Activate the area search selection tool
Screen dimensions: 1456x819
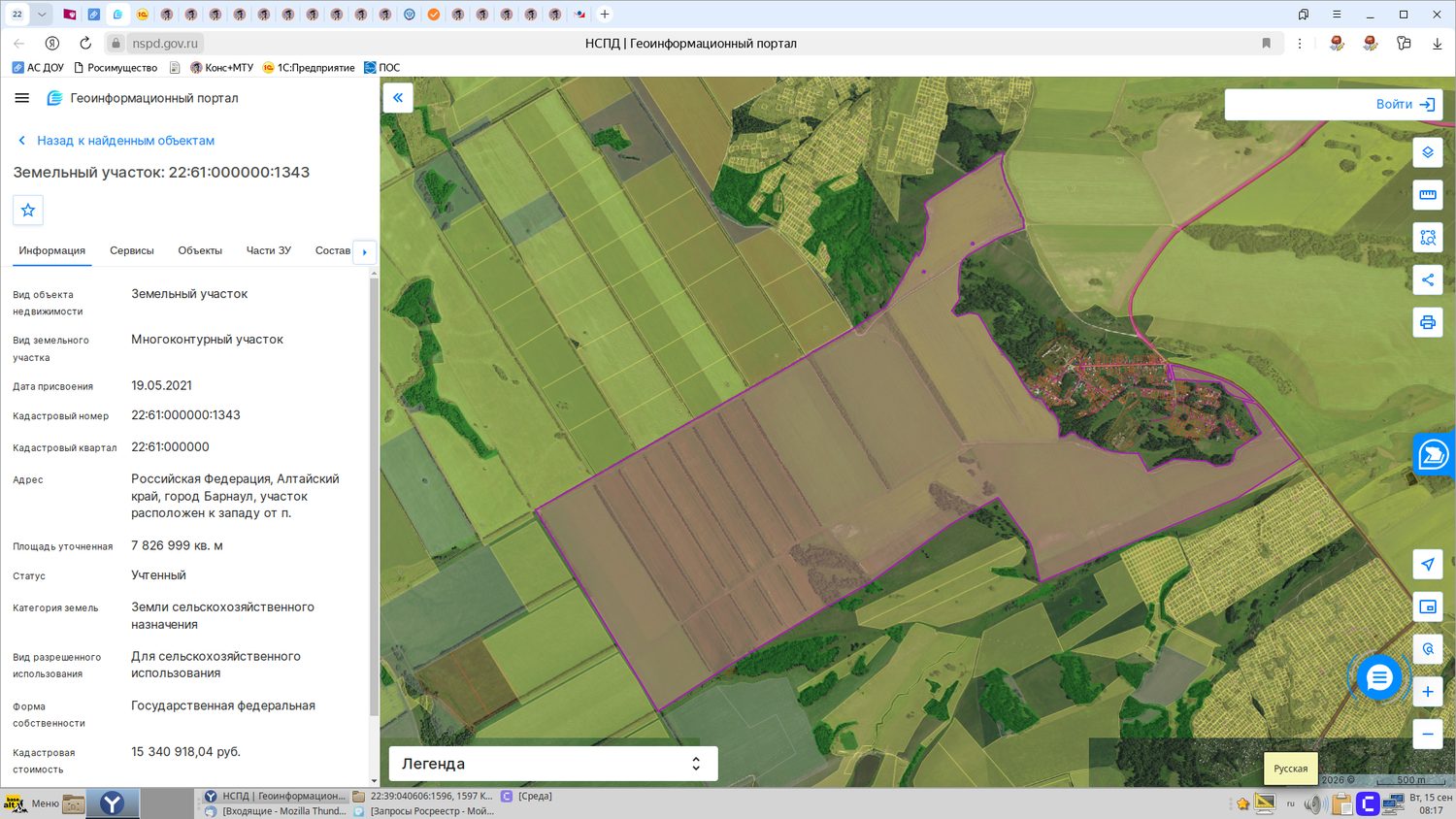coord(1428,238)
